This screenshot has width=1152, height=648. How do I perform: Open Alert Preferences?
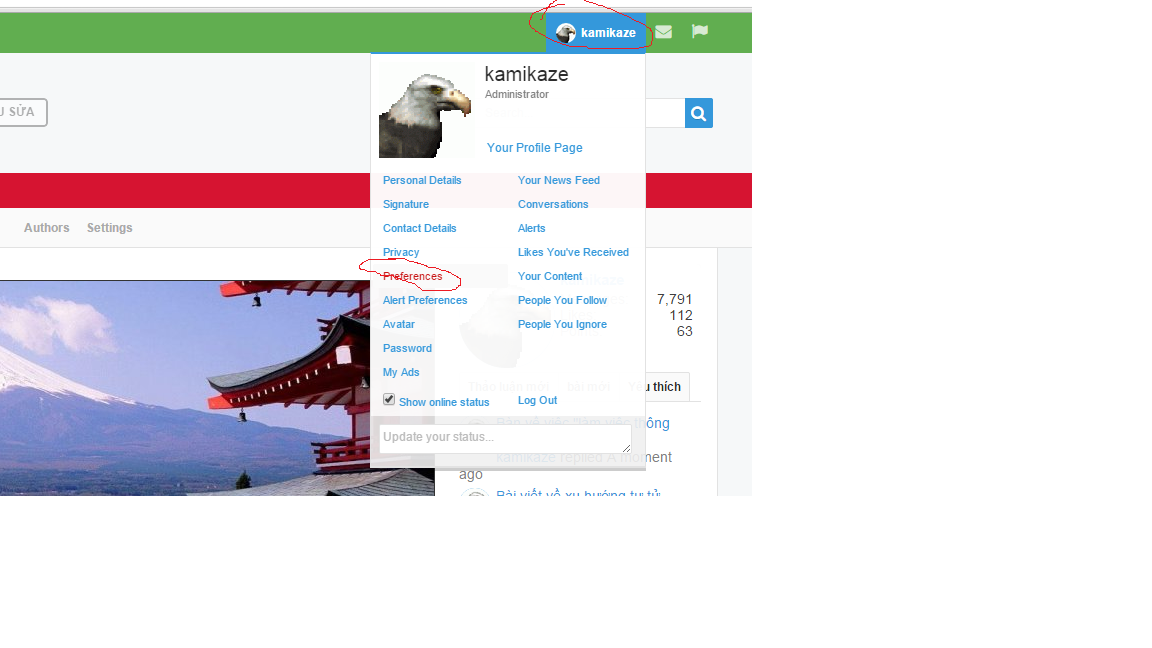coord(425,300)
